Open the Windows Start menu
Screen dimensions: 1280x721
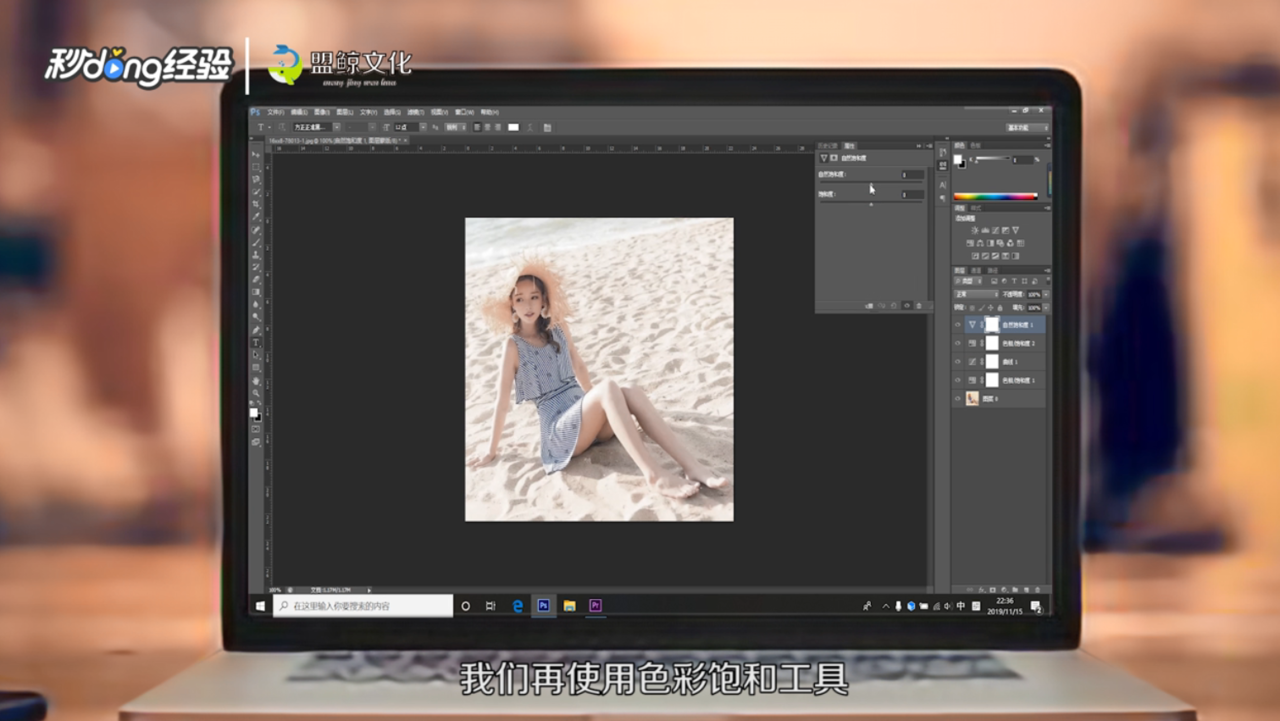pos(260,606)
